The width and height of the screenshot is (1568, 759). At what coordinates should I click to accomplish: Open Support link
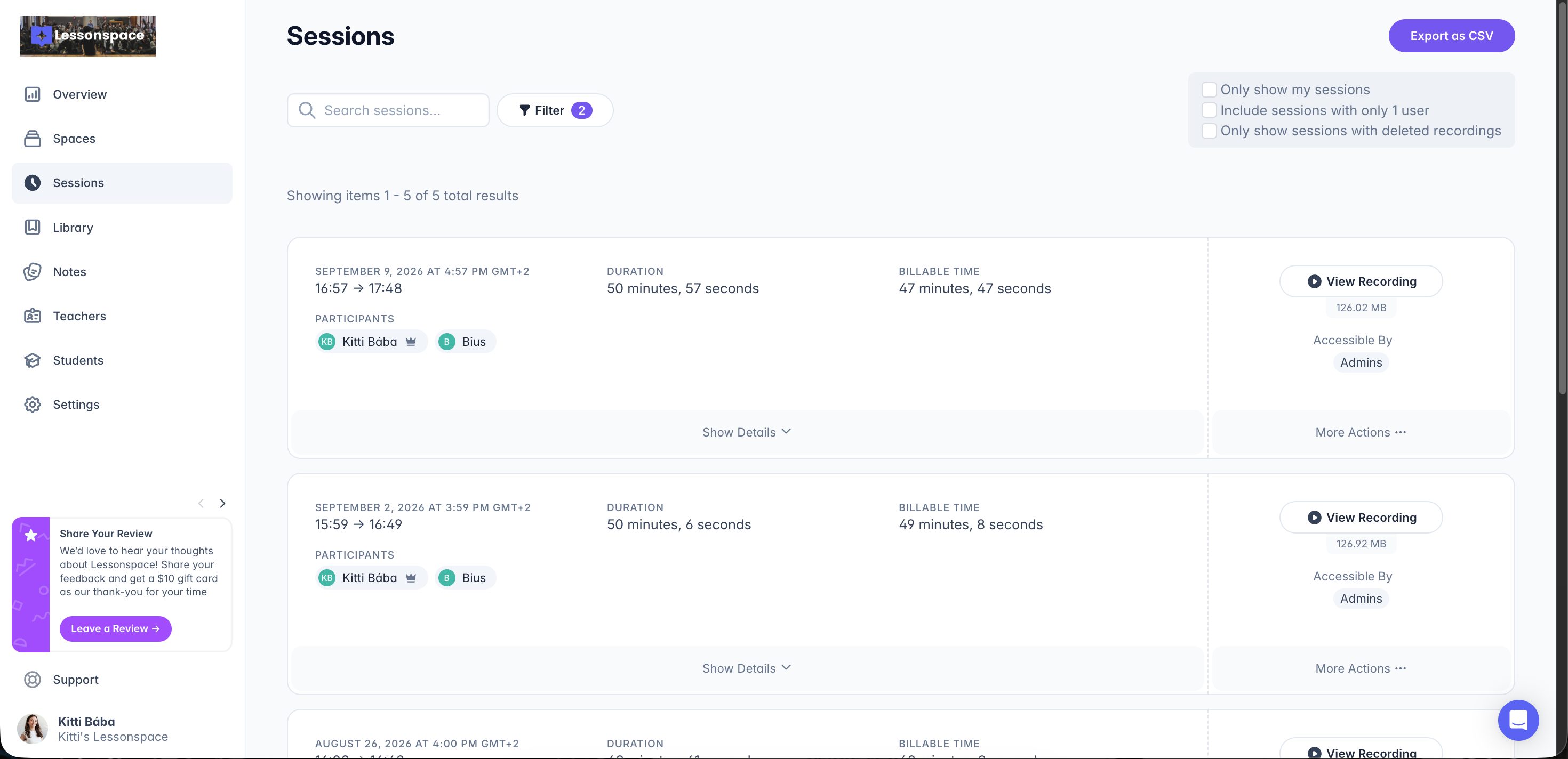[122, 680]
